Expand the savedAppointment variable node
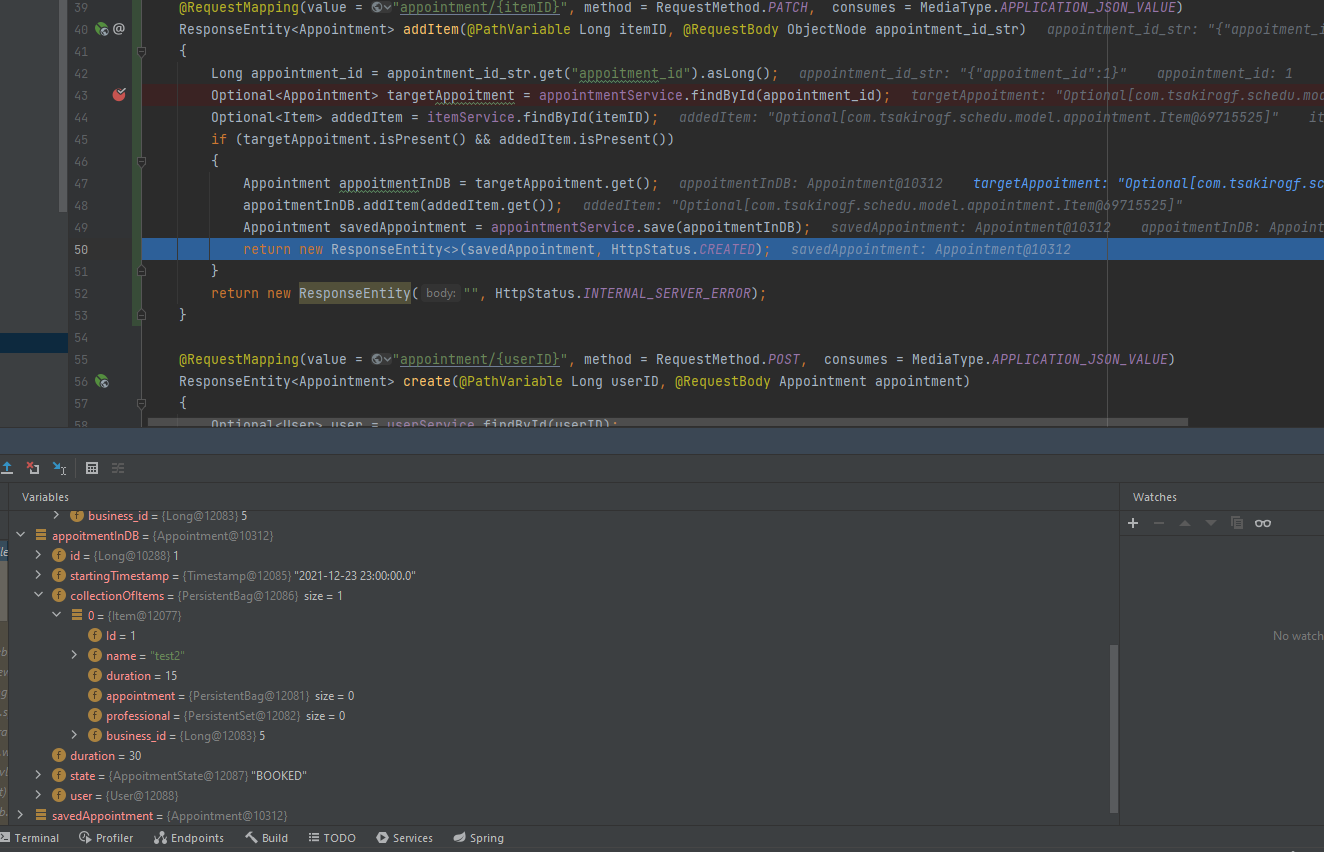 pyautogui.click(x=20, y=816)
